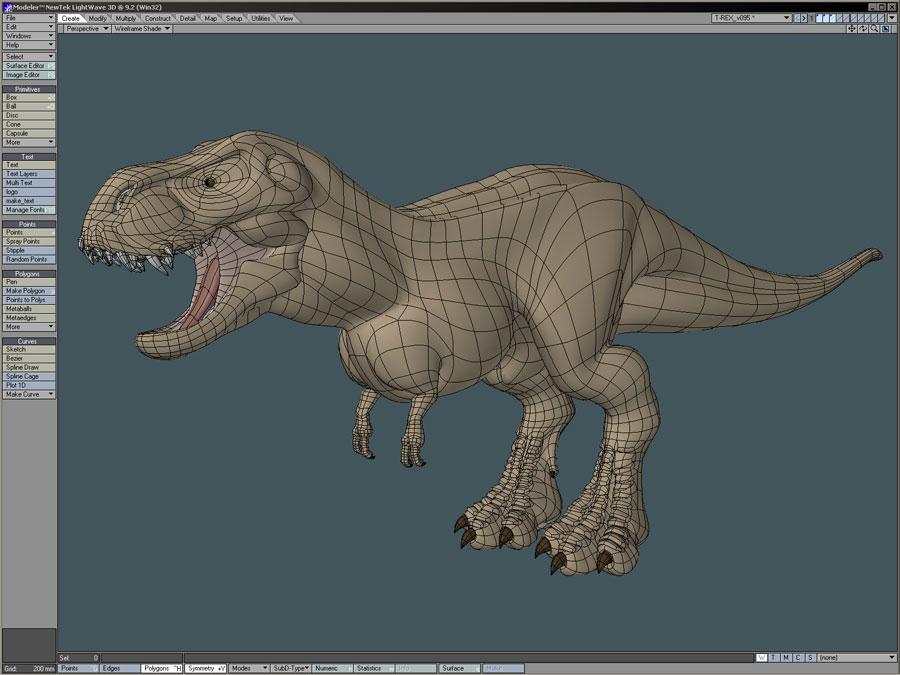Open the Make Curve dropdown

[x=29, y=394]
